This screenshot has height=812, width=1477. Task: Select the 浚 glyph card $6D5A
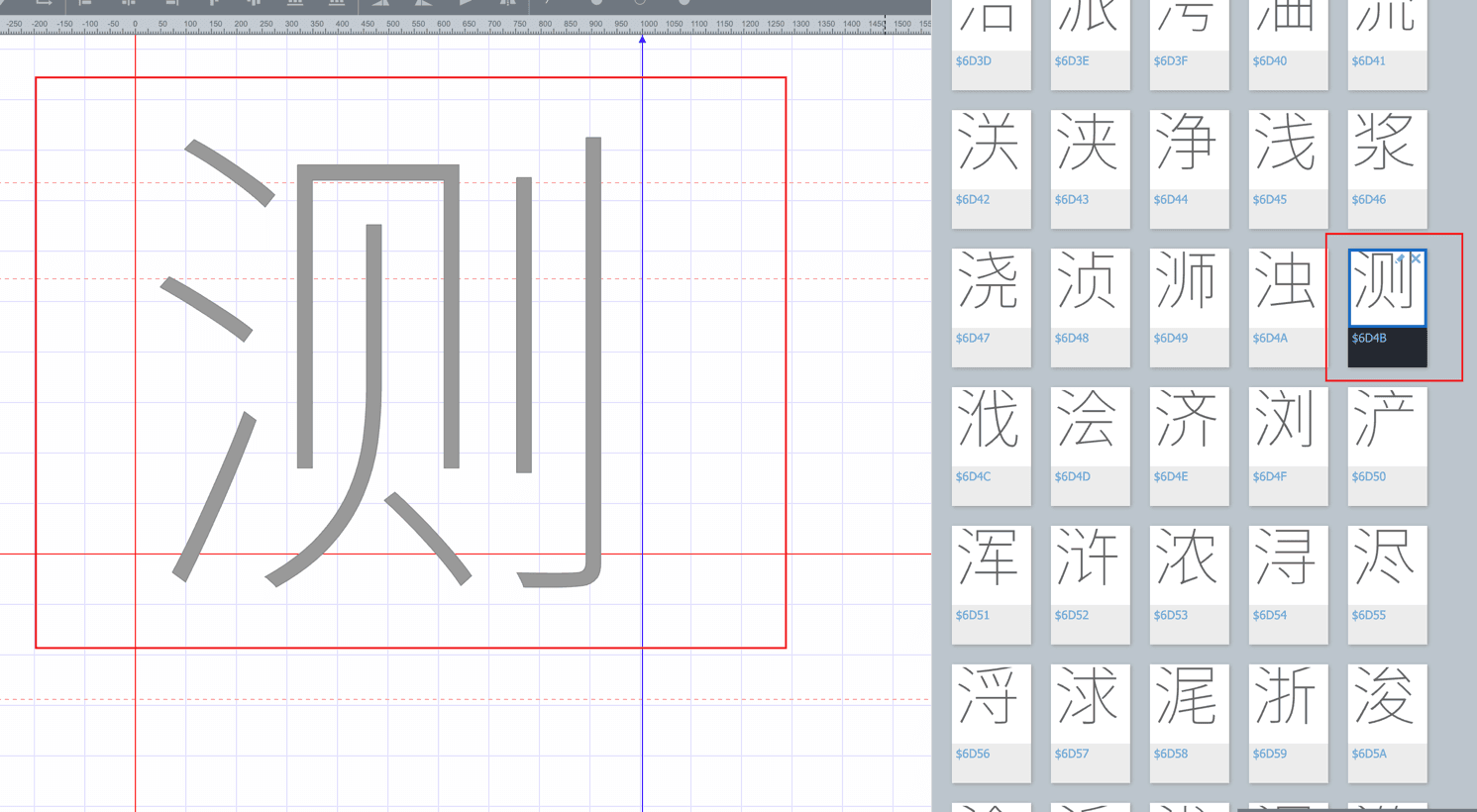pos(1387,724)
